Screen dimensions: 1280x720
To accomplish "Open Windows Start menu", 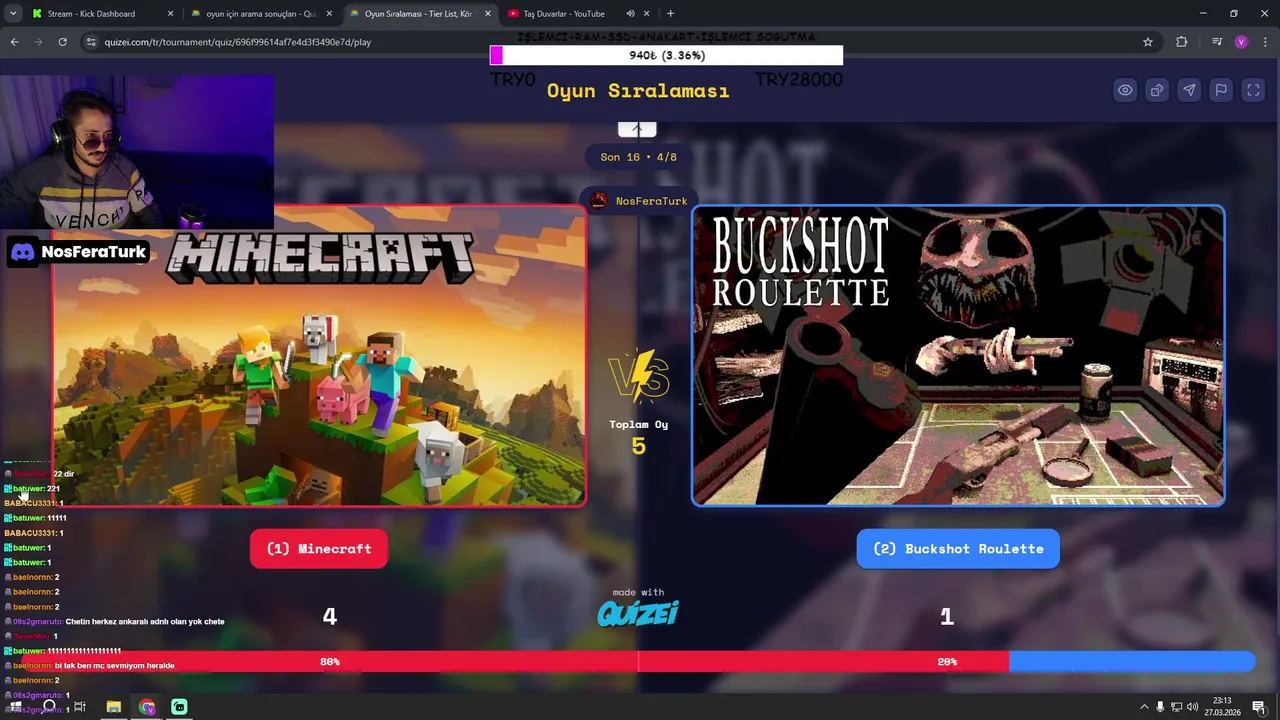I will [x=15, y=707].
